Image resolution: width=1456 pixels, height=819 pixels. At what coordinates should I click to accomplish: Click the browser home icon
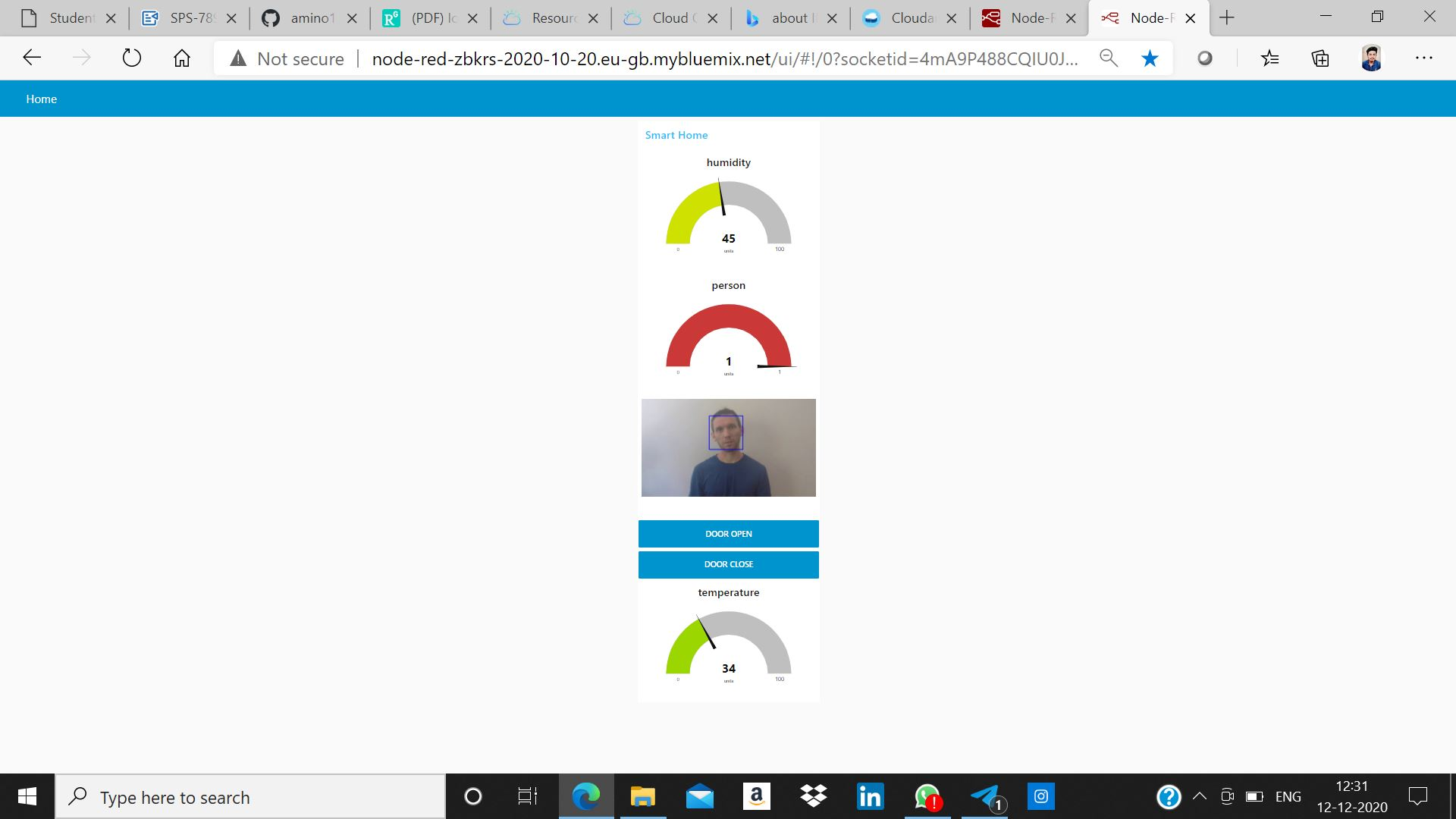(x=182, y=58)
